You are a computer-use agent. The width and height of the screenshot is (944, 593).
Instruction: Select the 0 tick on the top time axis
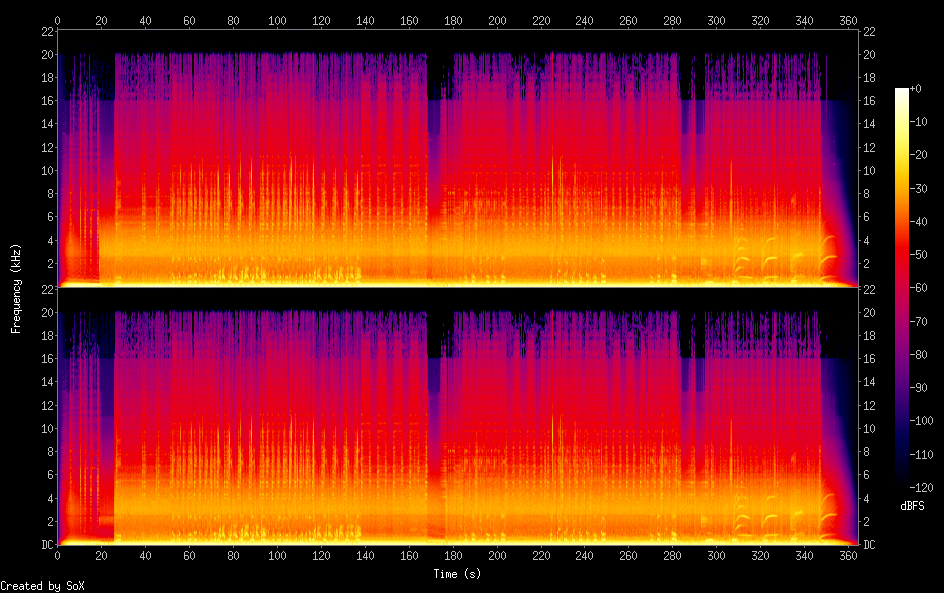pyautogui.click(x=58, y=19)
